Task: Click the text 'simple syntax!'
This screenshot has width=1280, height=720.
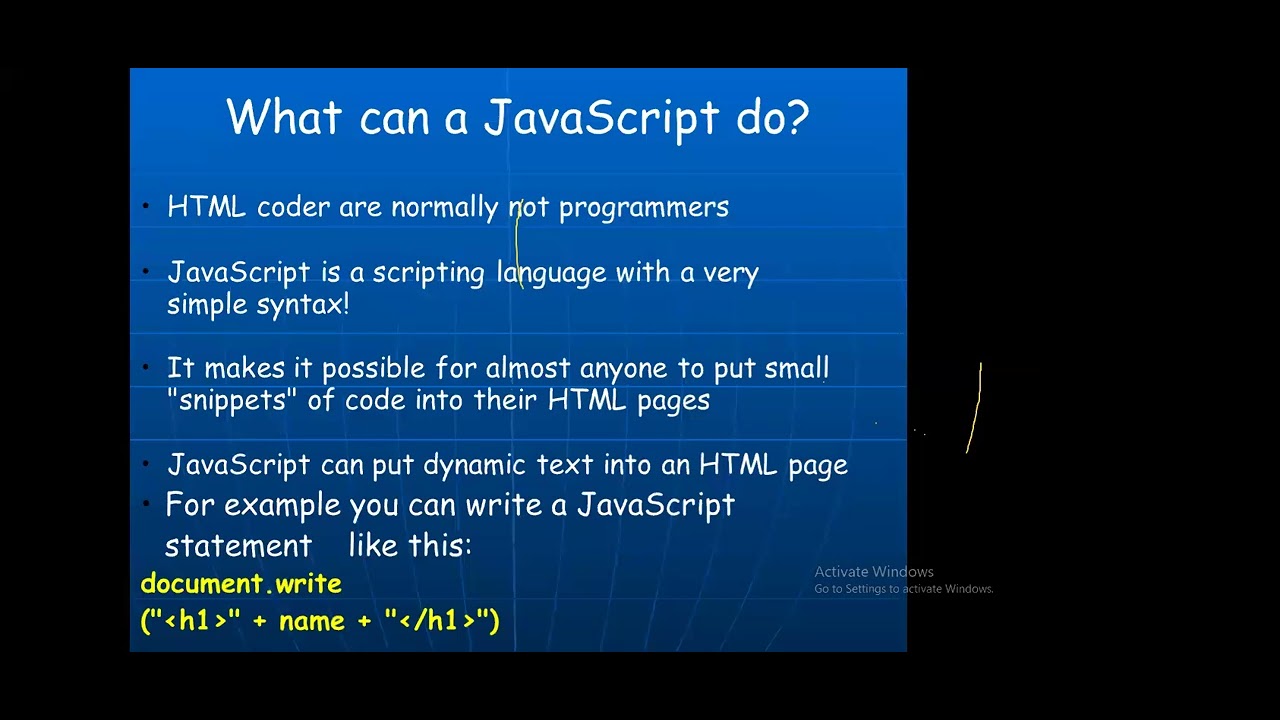Action: (258, 305)
